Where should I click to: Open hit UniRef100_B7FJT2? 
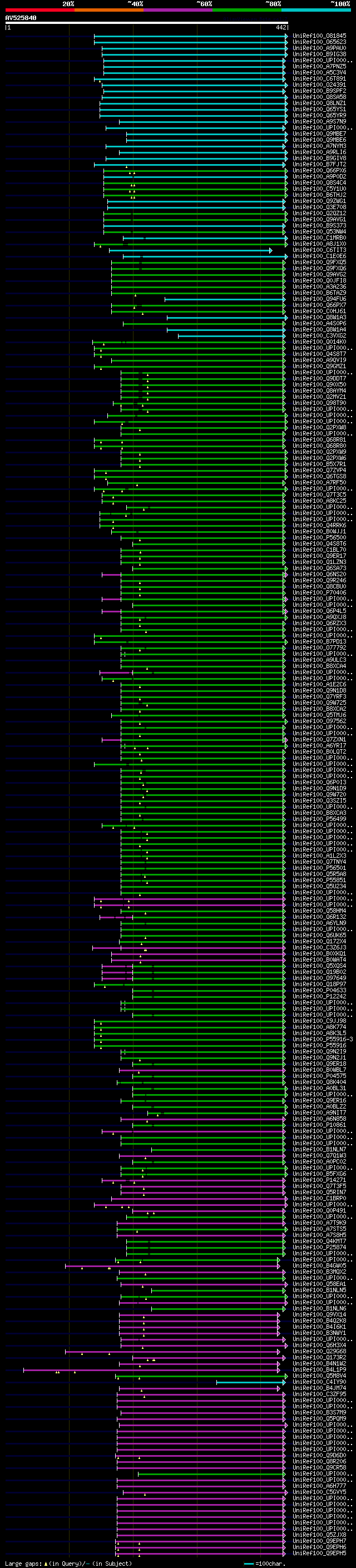click(x=319, y=164)
